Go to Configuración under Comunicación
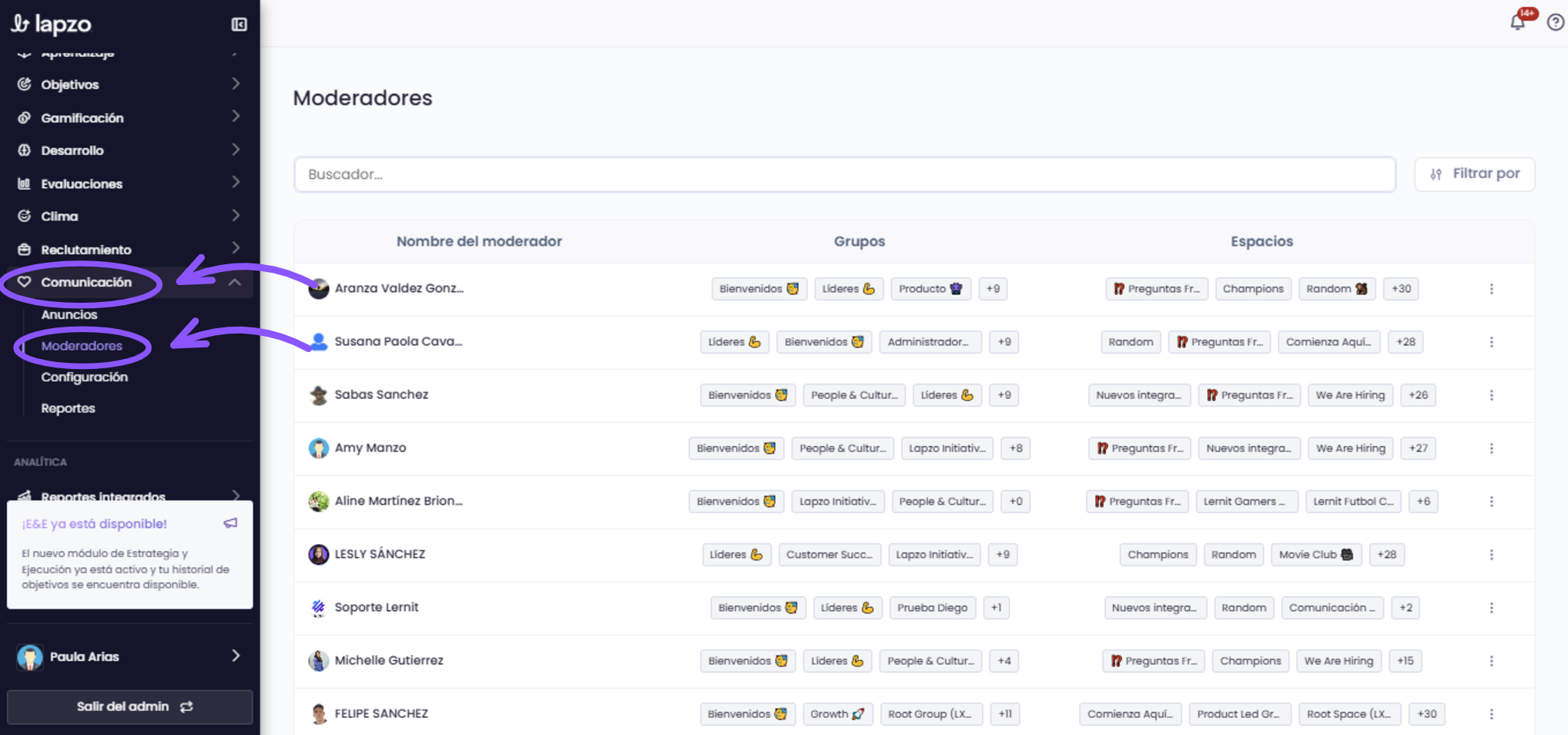1568x735 pixels. (x=85, y=377)
